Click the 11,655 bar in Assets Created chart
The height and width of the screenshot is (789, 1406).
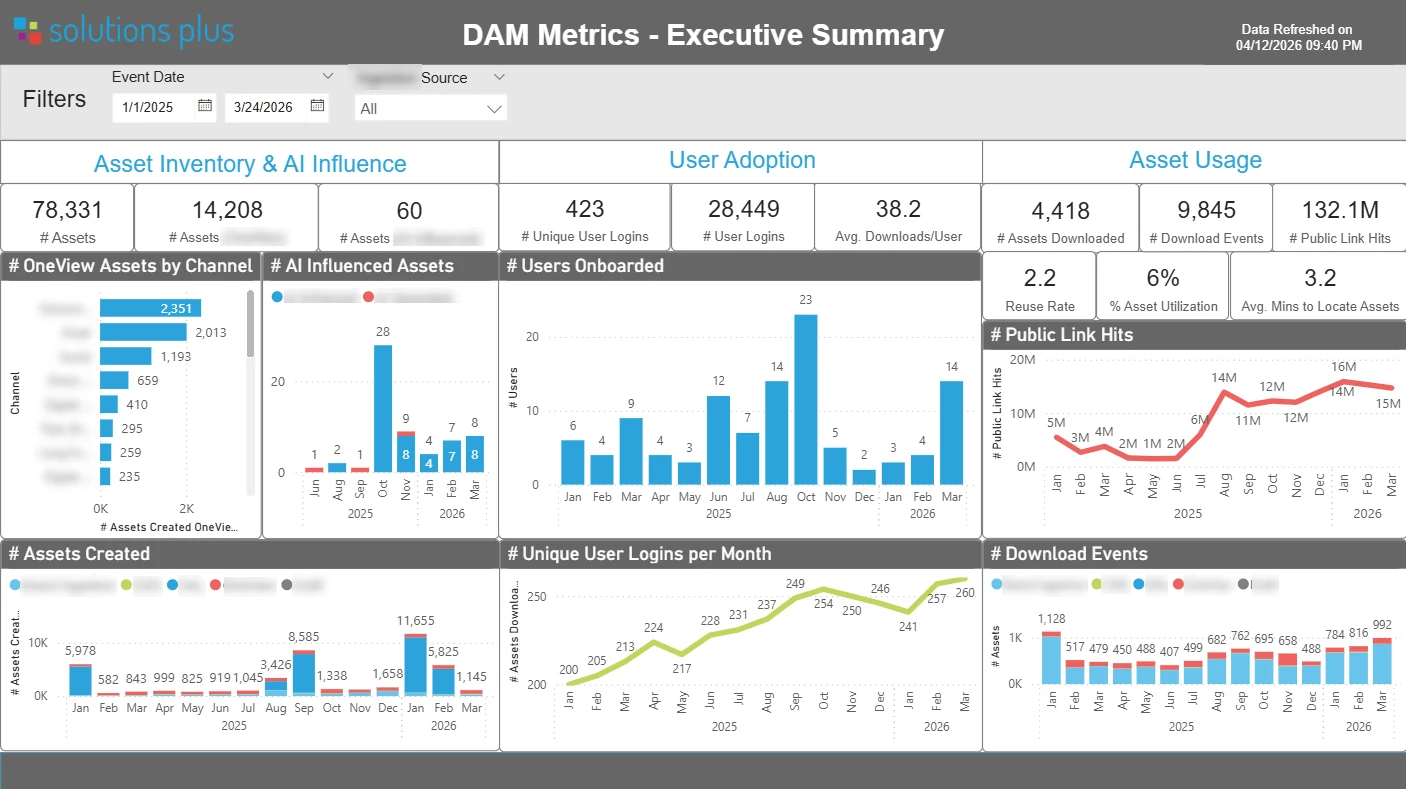(x=415, y=664)
